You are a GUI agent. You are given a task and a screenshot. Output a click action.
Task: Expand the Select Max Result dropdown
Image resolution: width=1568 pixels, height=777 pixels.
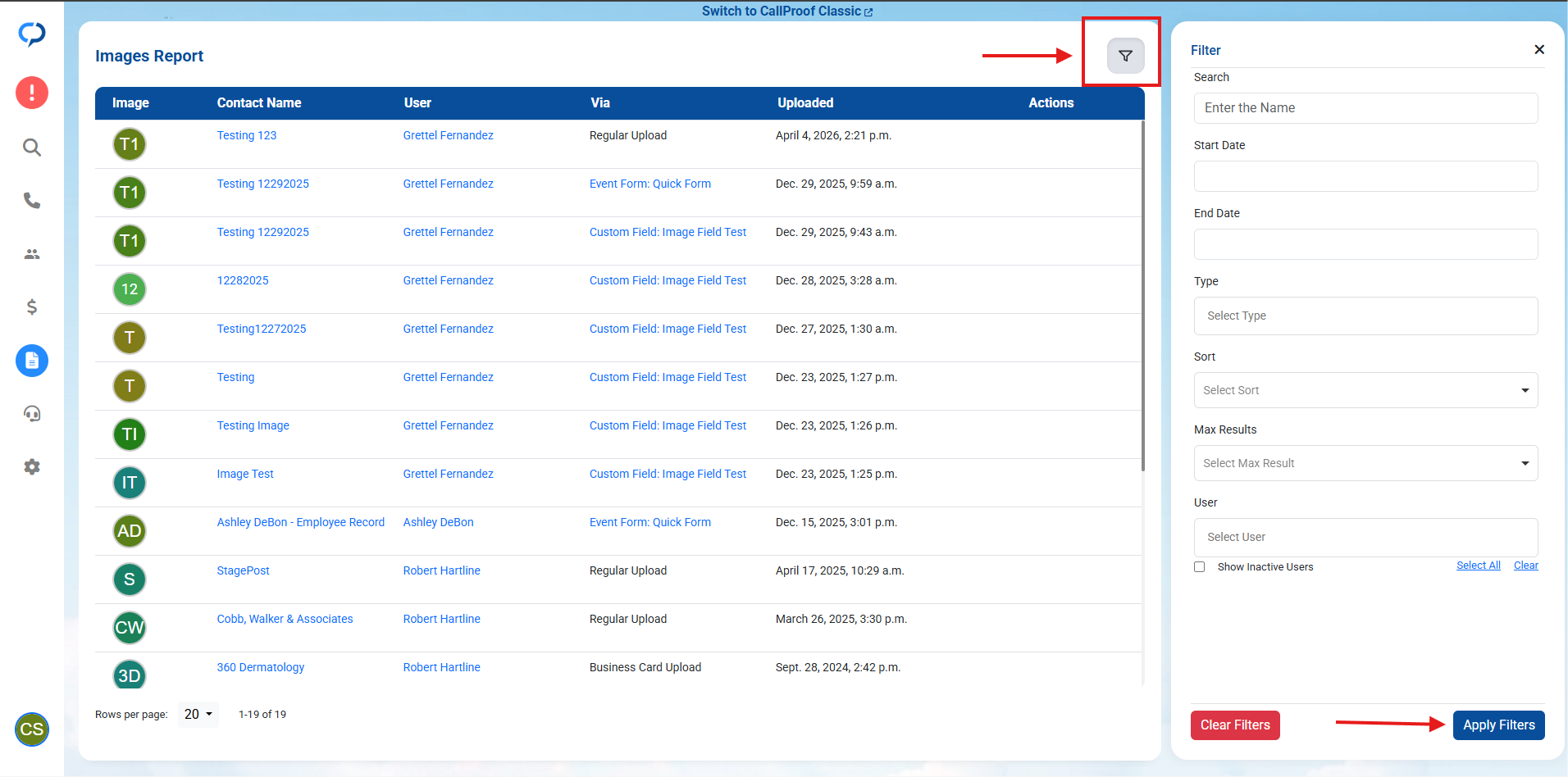1365,463
